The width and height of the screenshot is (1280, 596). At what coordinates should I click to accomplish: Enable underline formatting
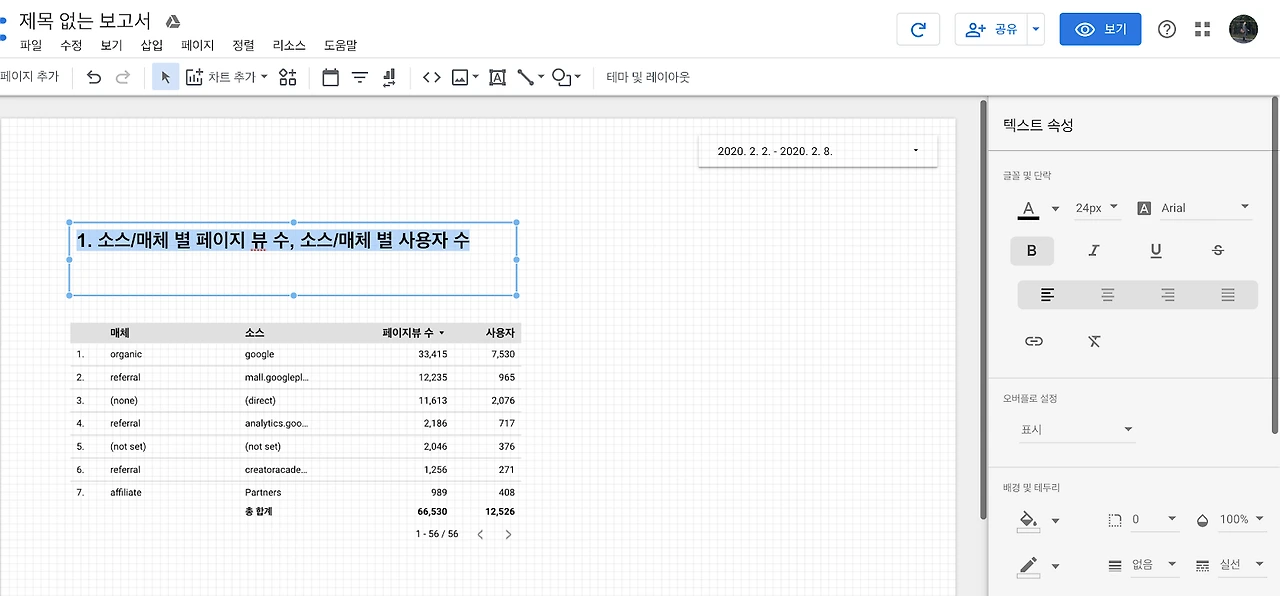[x=1156, y=250]
